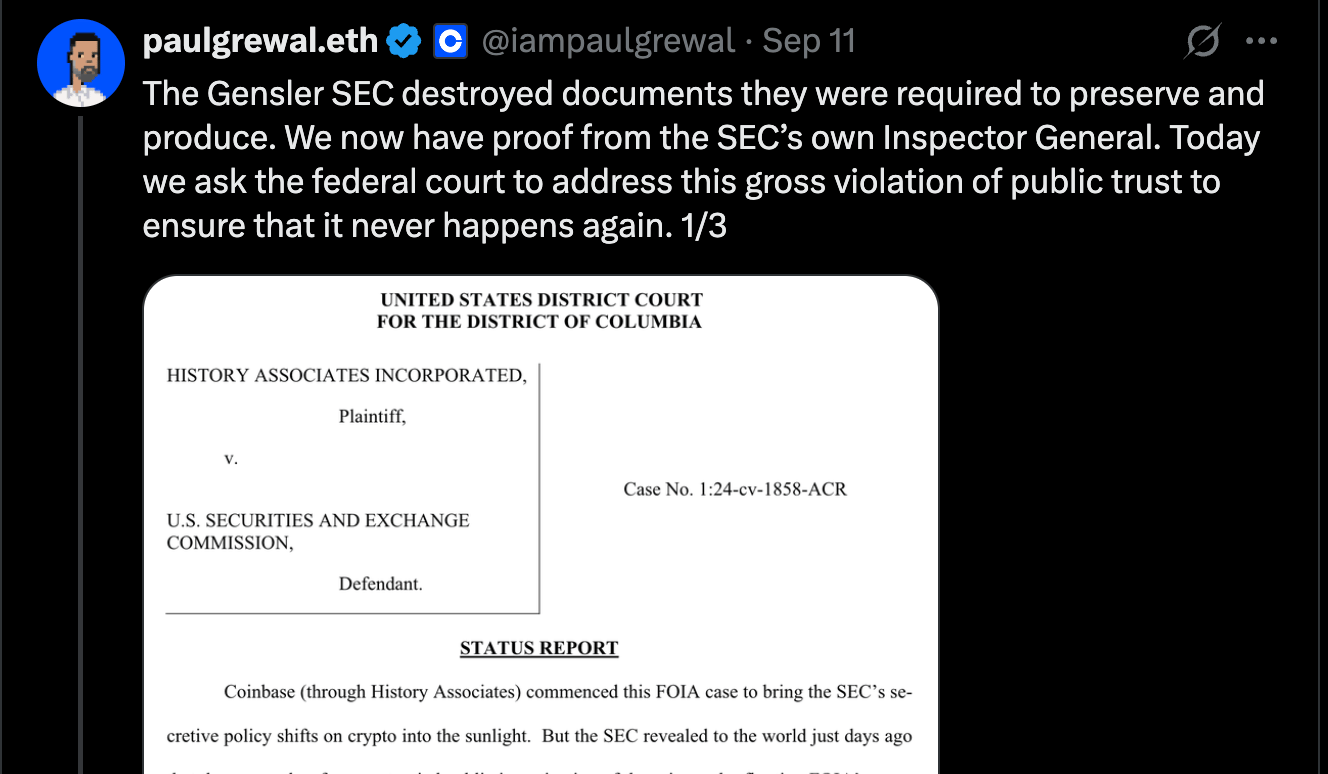Viewport: 1328px width, 774px height.
Task: Open the attached court document image
Action: (541, 524)
